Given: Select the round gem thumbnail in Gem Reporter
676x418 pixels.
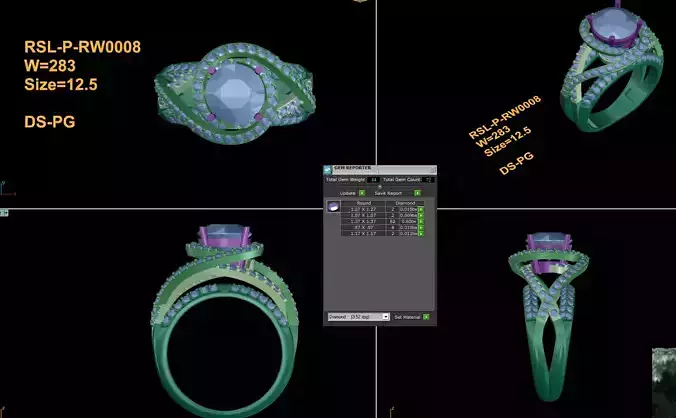Looking at the screenshot, I should (333, 206).
